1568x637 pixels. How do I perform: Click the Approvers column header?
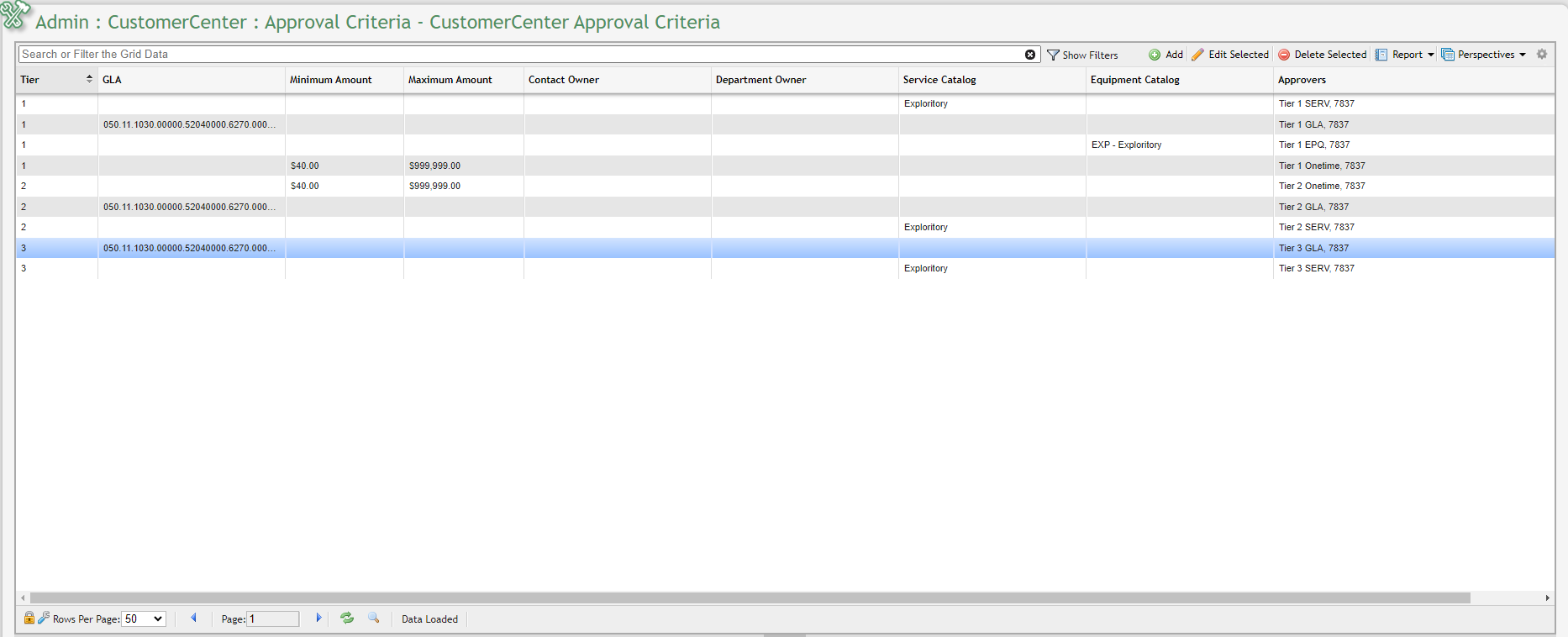pyautogui.click(x=1302, y=80)
